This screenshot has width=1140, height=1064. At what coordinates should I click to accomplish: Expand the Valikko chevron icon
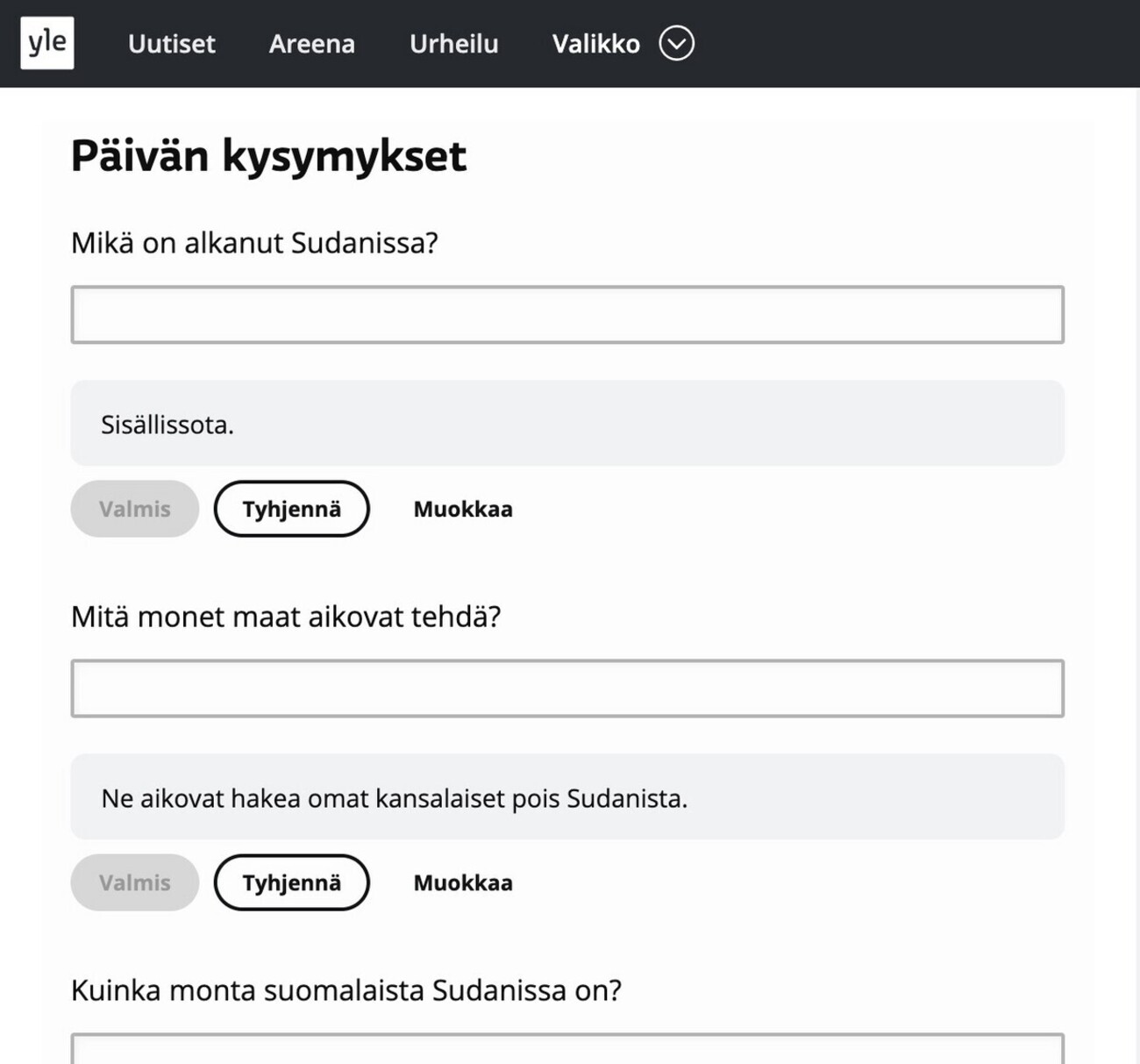click(676, 43)
